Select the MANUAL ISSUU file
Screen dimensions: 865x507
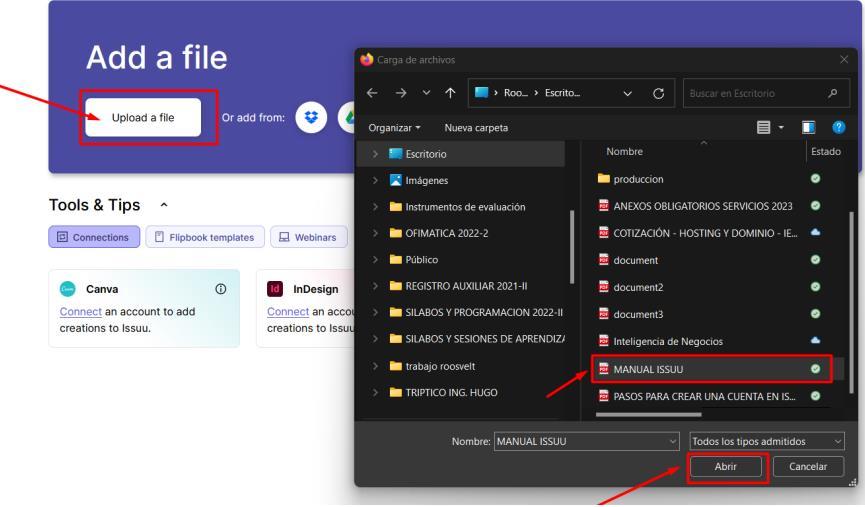[x=712, y=369]
